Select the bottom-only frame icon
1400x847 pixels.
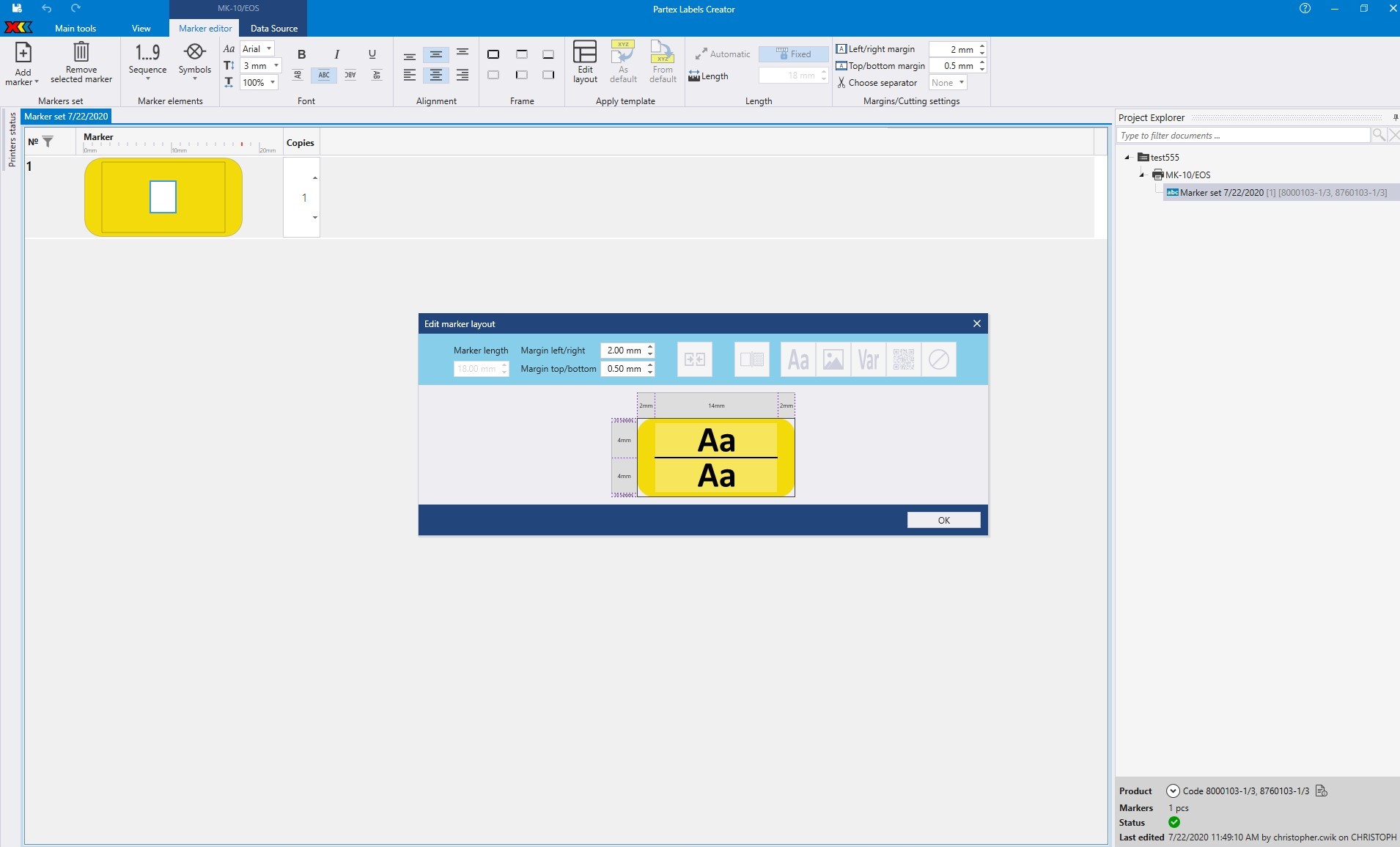click(x=548, y=54)
